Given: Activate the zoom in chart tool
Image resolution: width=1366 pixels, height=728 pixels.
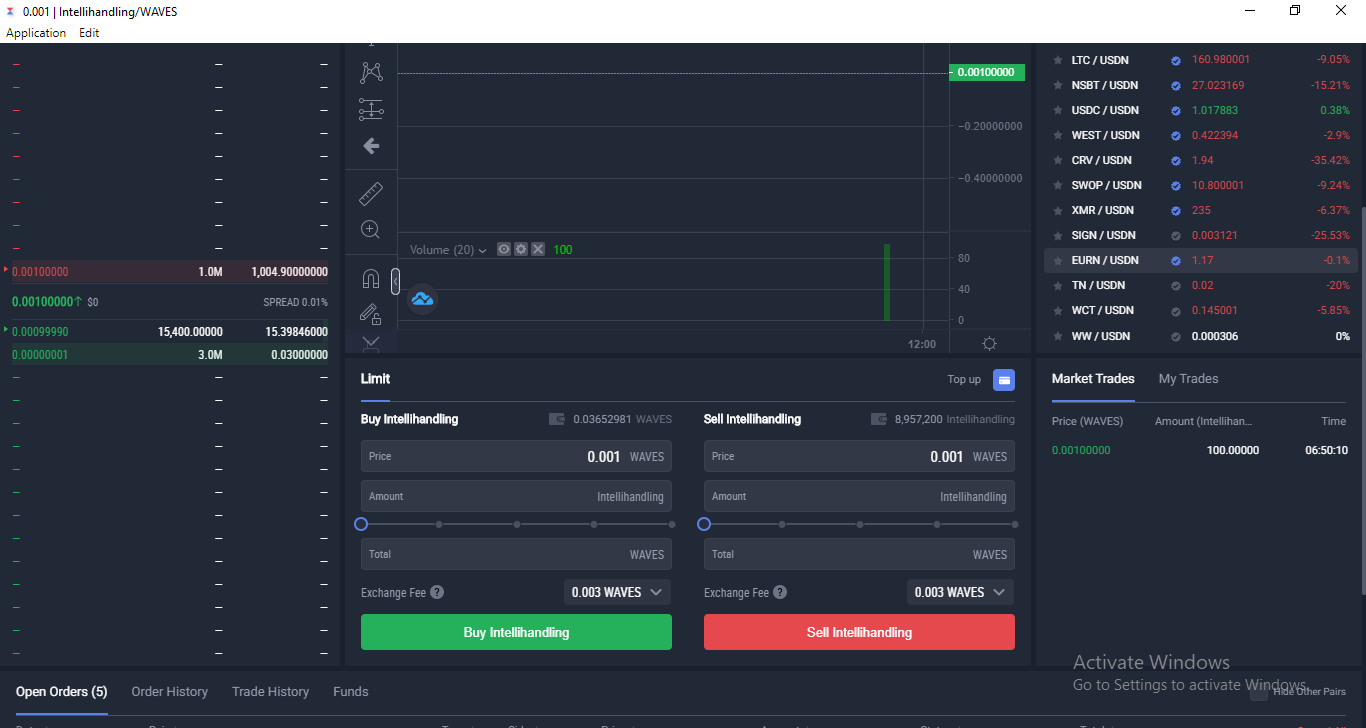Looking at the screenshot, I should (371, 229).
